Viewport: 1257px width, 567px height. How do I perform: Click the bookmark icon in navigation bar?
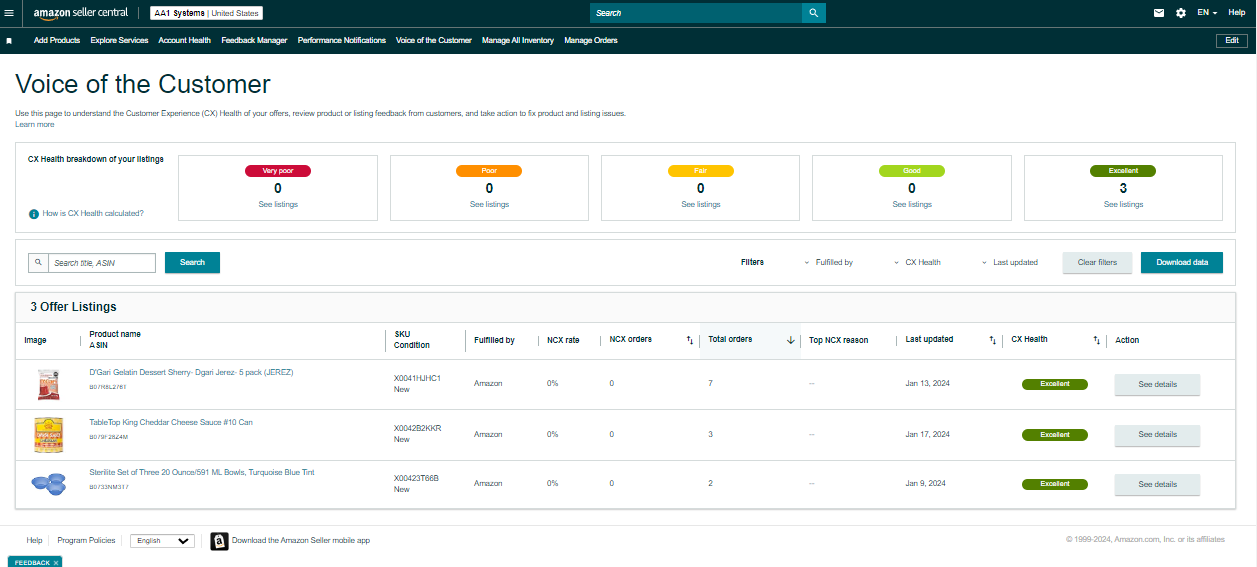click(x=9, y=41)
